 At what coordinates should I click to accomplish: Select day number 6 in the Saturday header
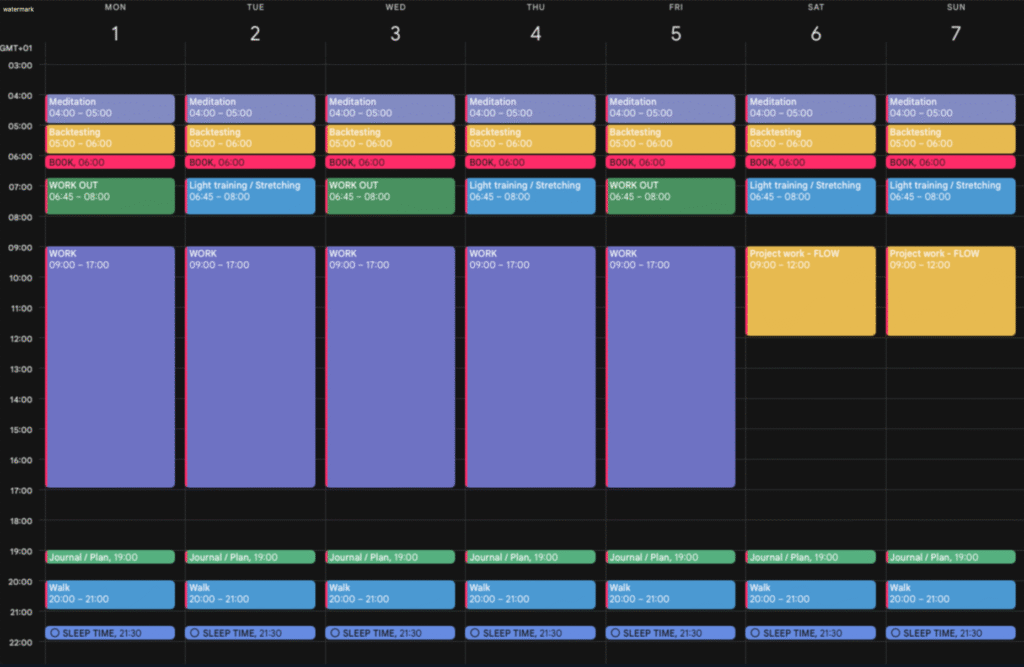coord(815,33)
